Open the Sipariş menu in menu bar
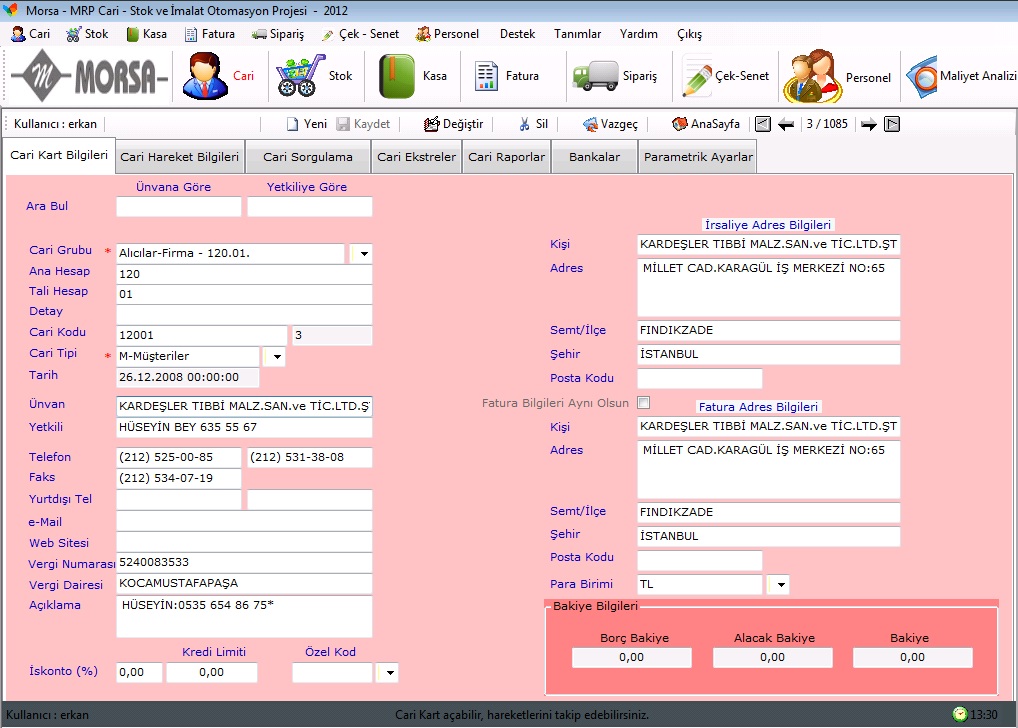 point(278,34)
